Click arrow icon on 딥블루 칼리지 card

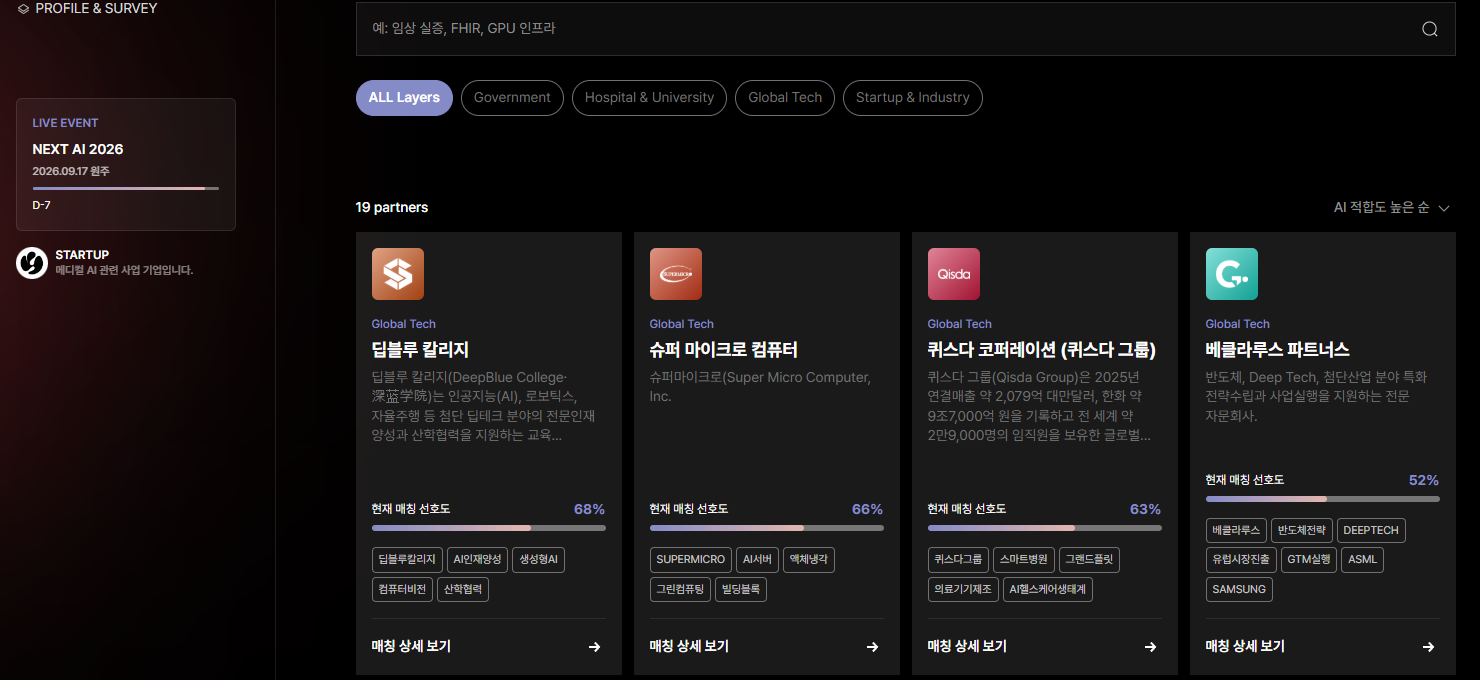[x=594, y=647]
